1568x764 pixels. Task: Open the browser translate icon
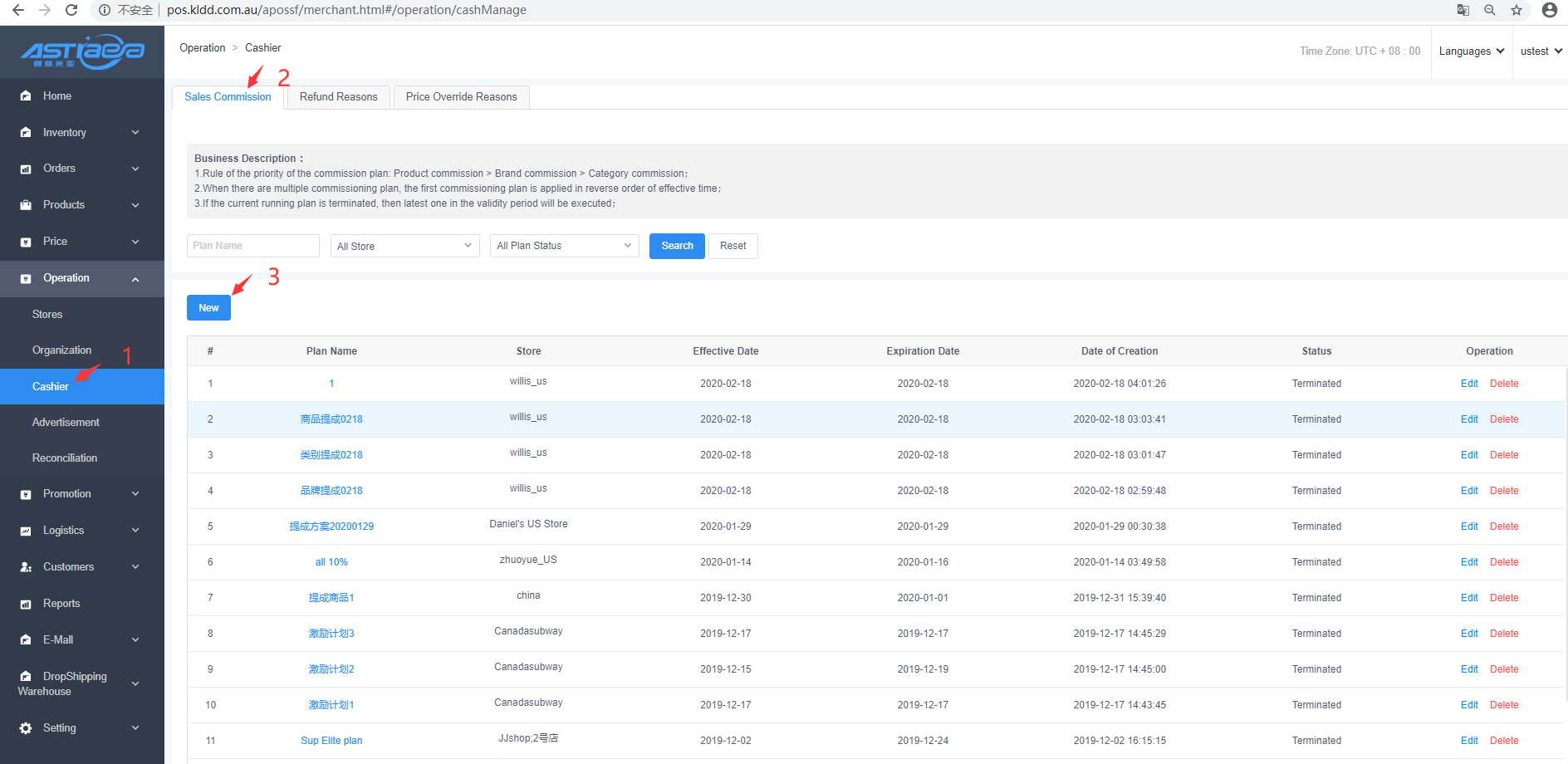[1463, 10]
